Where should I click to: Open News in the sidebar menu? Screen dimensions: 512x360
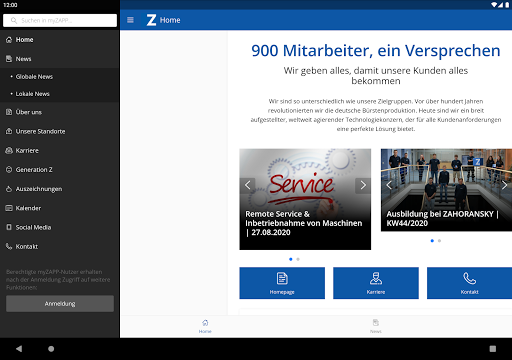coord(60,59)
